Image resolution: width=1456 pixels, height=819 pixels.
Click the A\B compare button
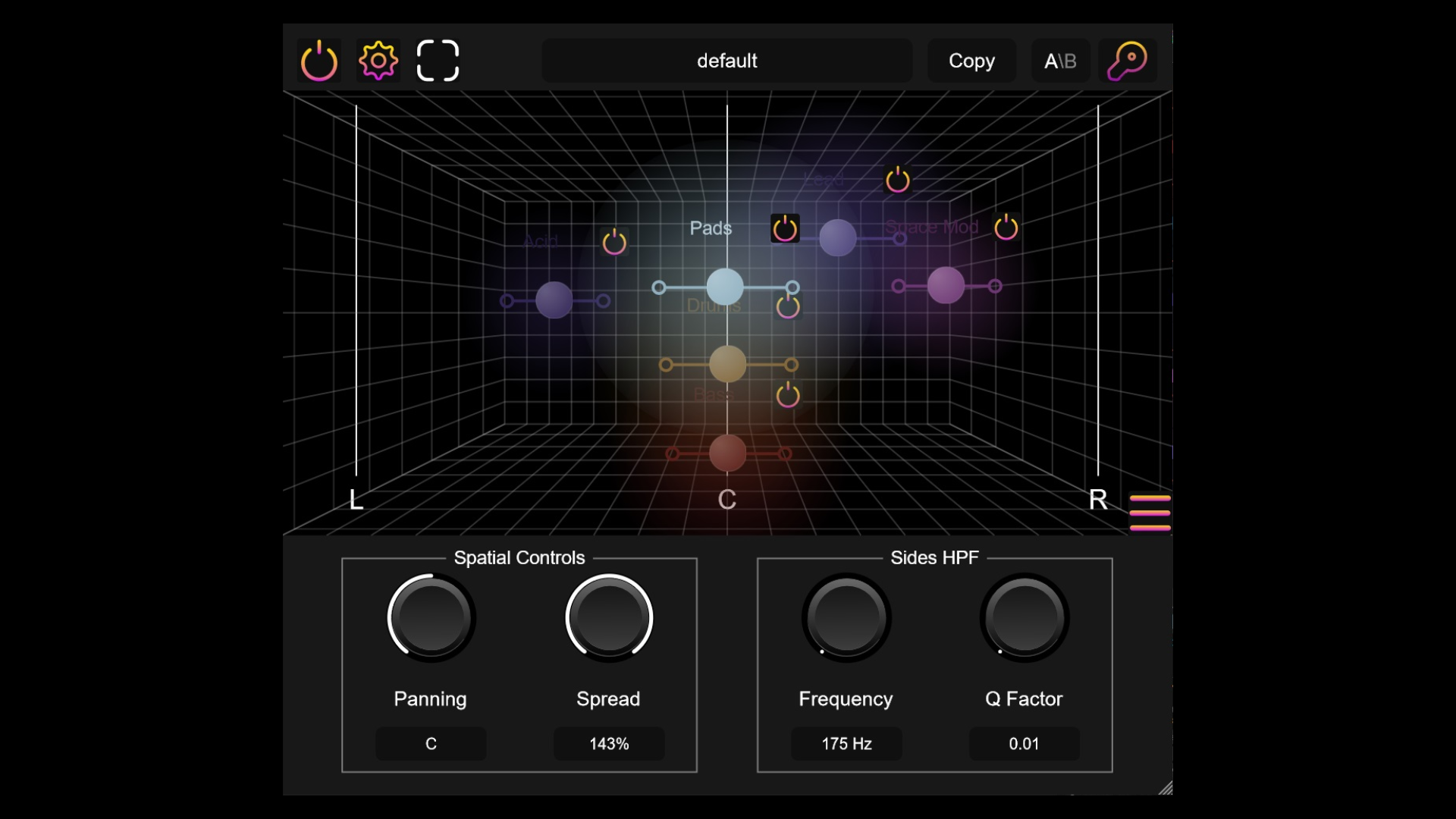tap(1059, 61)
